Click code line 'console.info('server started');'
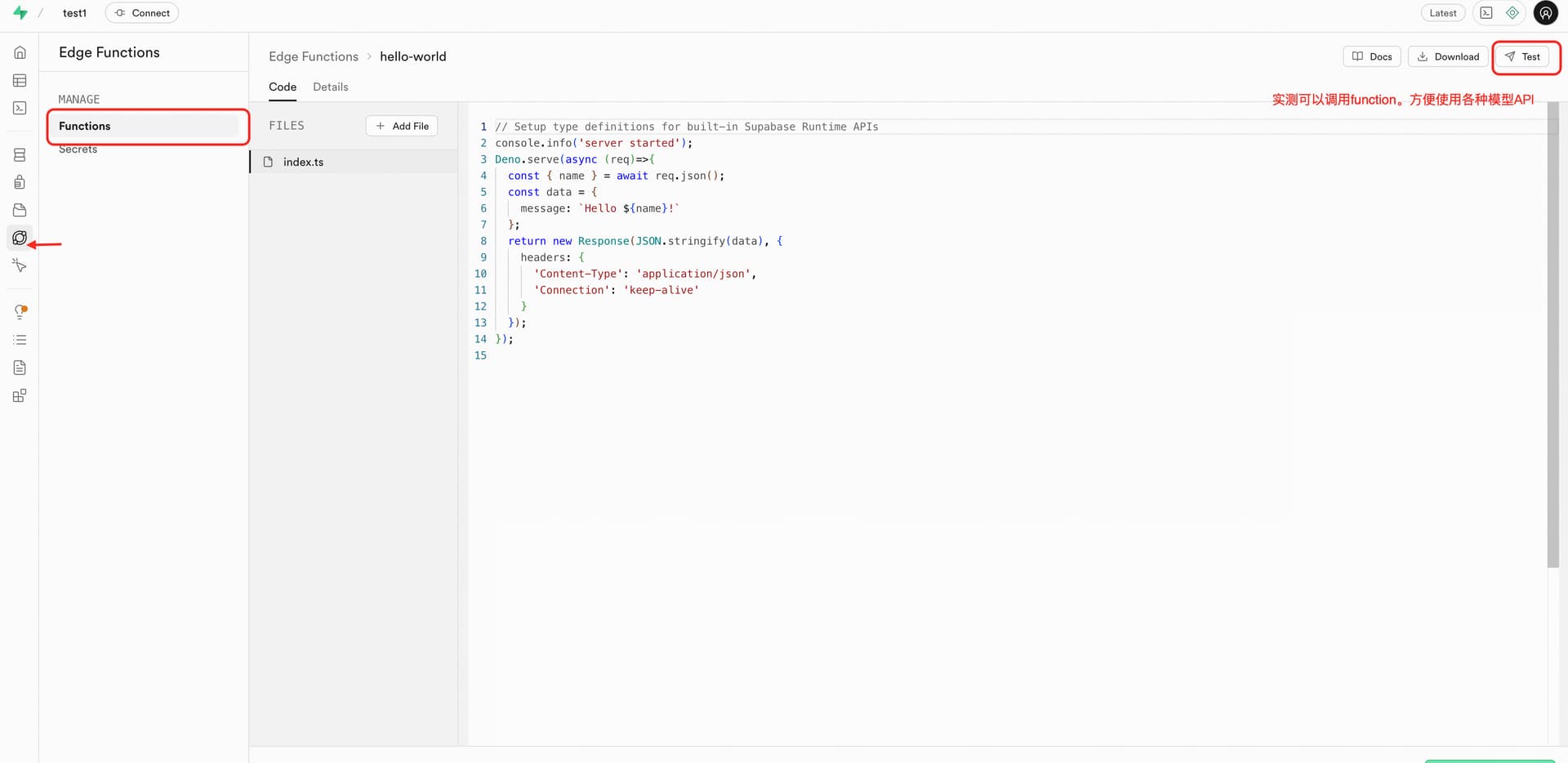The image size is (1568, 763). (x=594, y=143)
